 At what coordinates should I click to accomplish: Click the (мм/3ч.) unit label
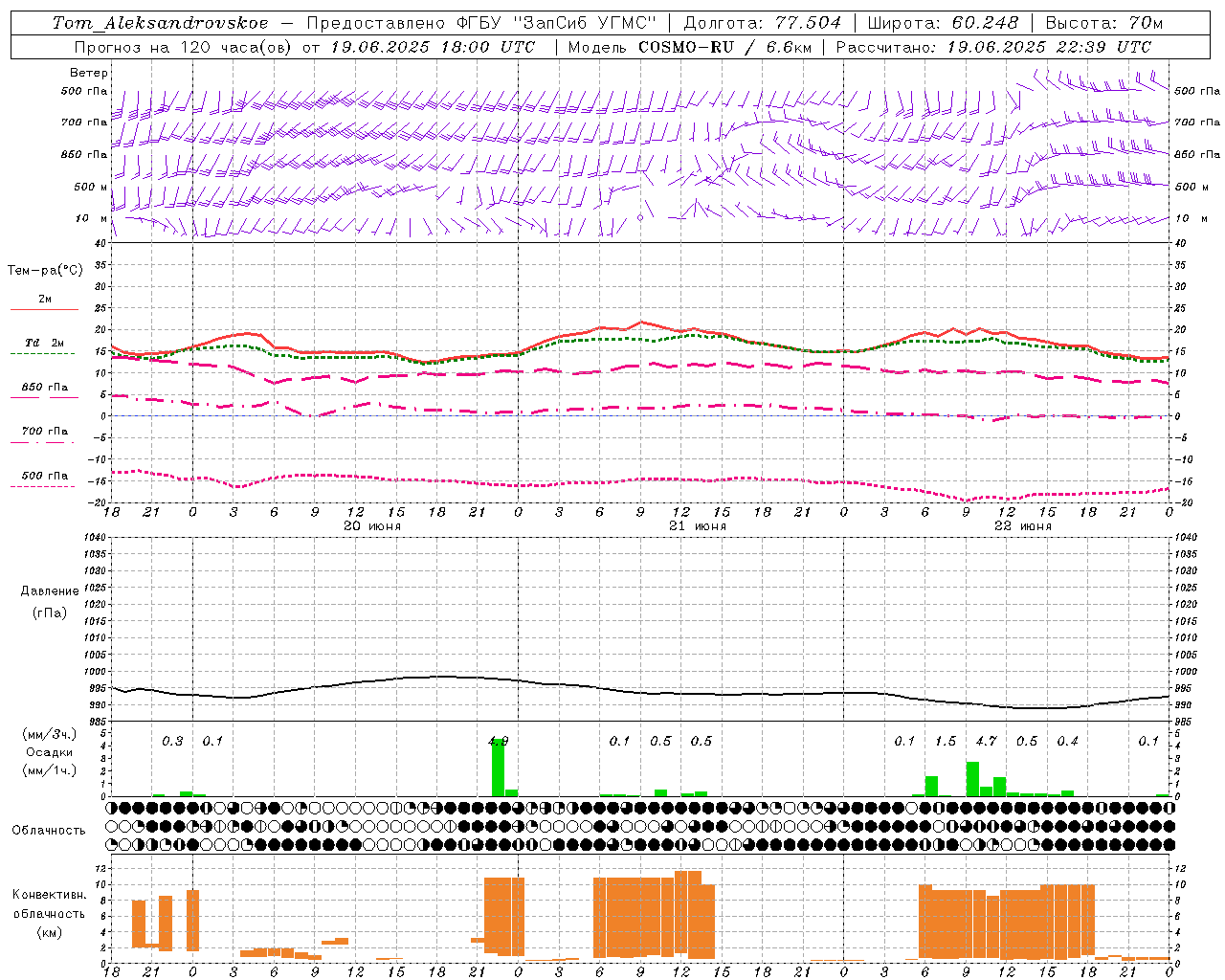48,734
